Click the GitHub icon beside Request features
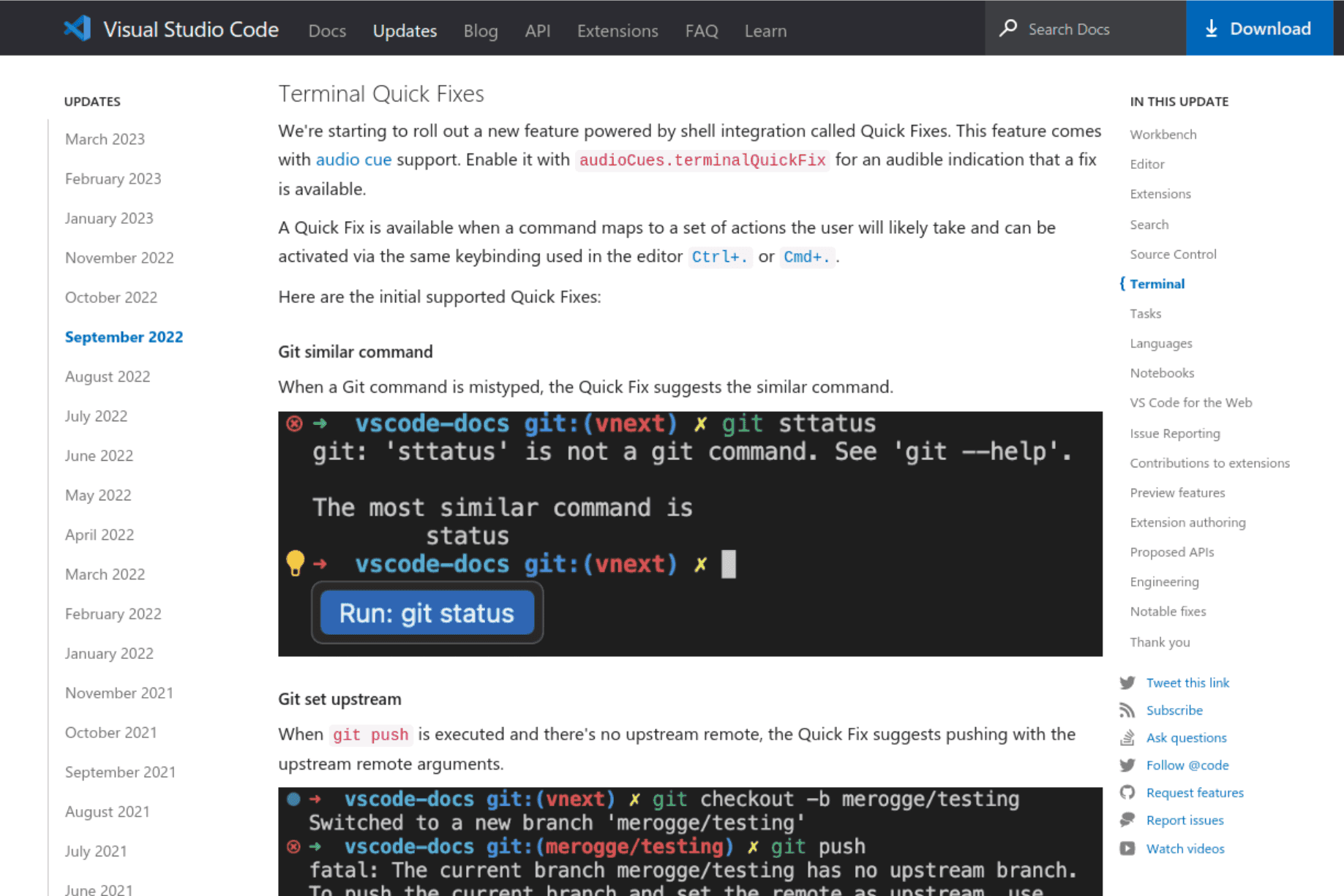 (1128, 792)
